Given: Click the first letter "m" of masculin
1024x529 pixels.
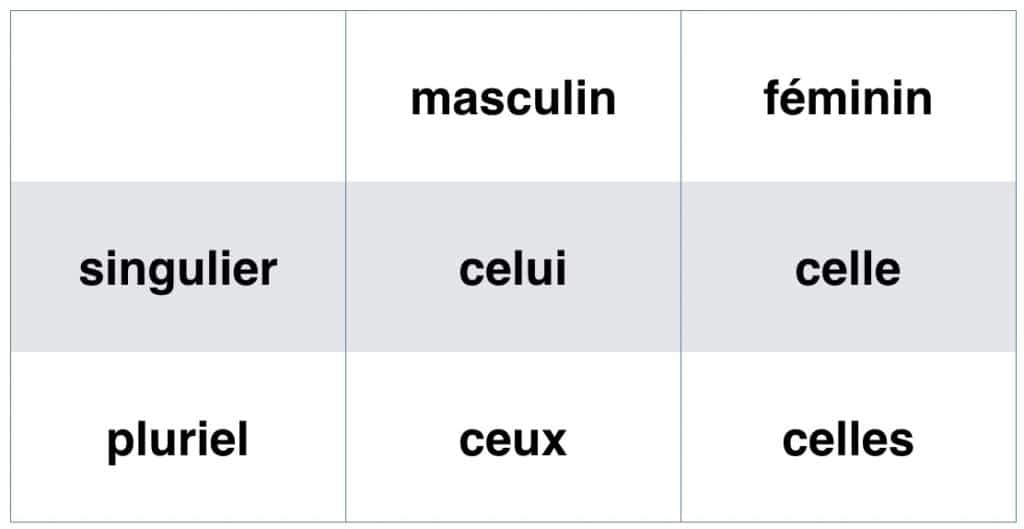Looking at the screenshot, I should 429,101.
